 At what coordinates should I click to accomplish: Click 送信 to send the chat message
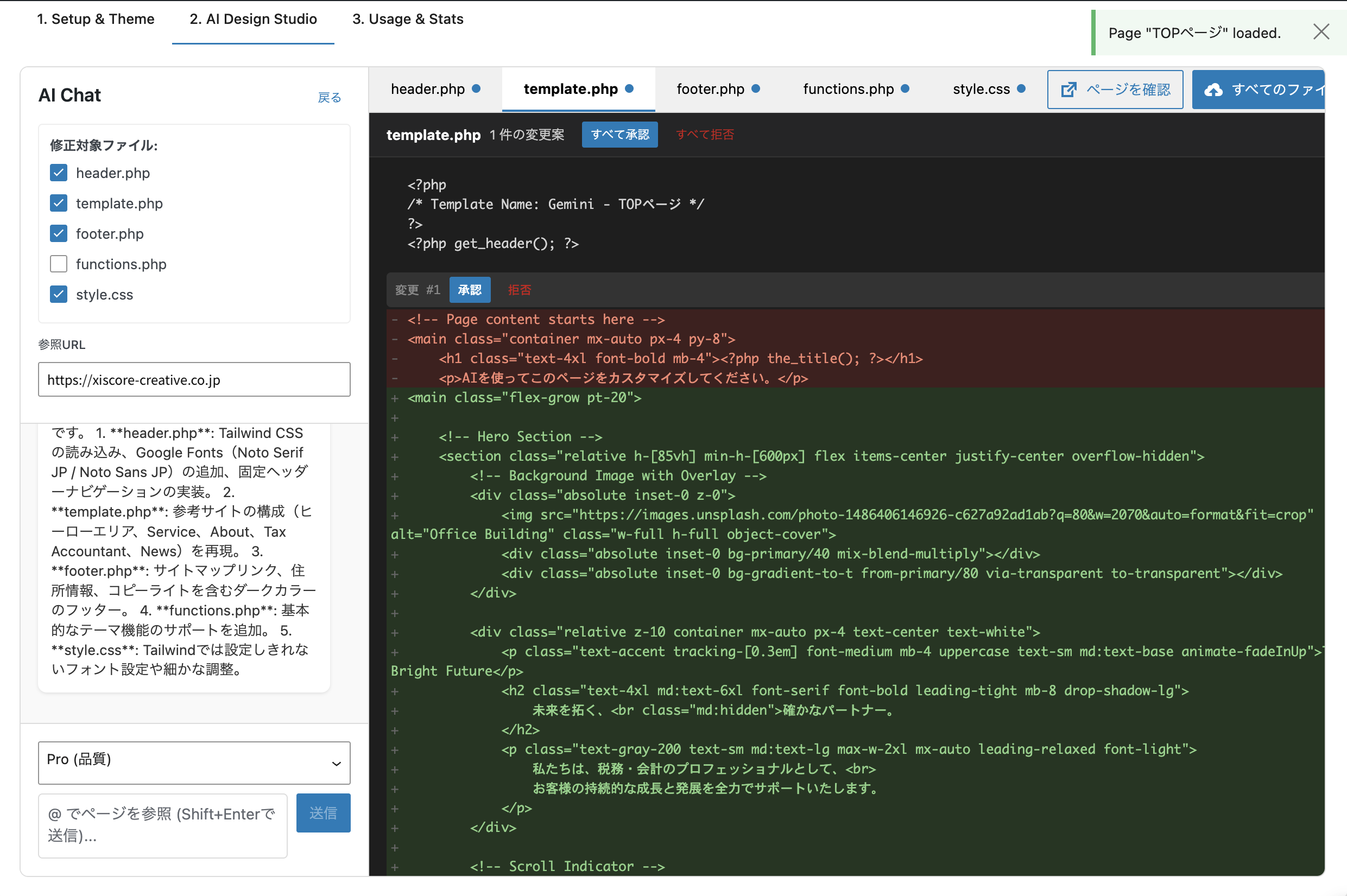tap(323, 812)
